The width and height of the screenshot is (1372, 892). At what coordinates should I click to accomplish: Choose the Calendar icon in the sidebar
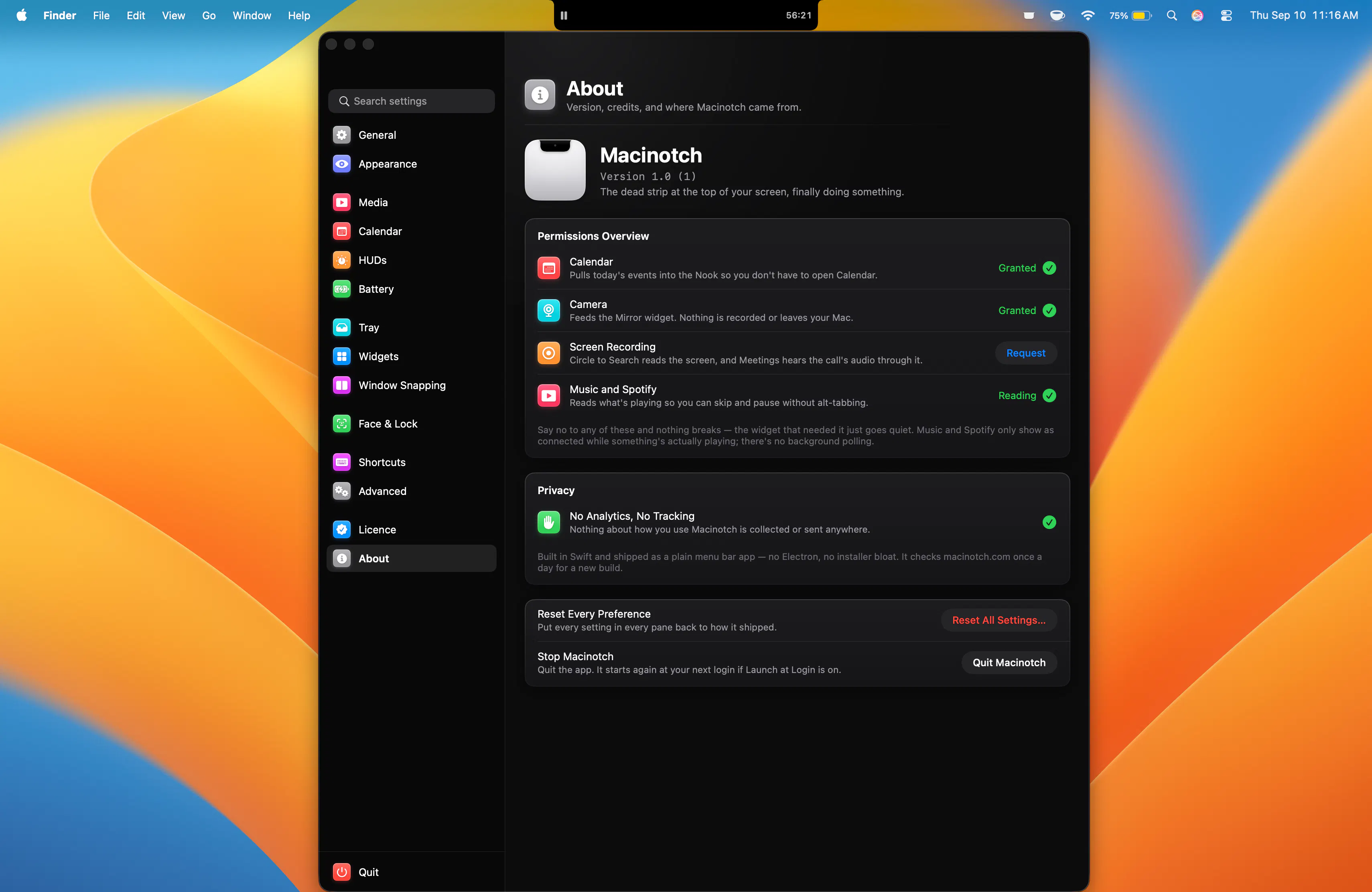342,231
